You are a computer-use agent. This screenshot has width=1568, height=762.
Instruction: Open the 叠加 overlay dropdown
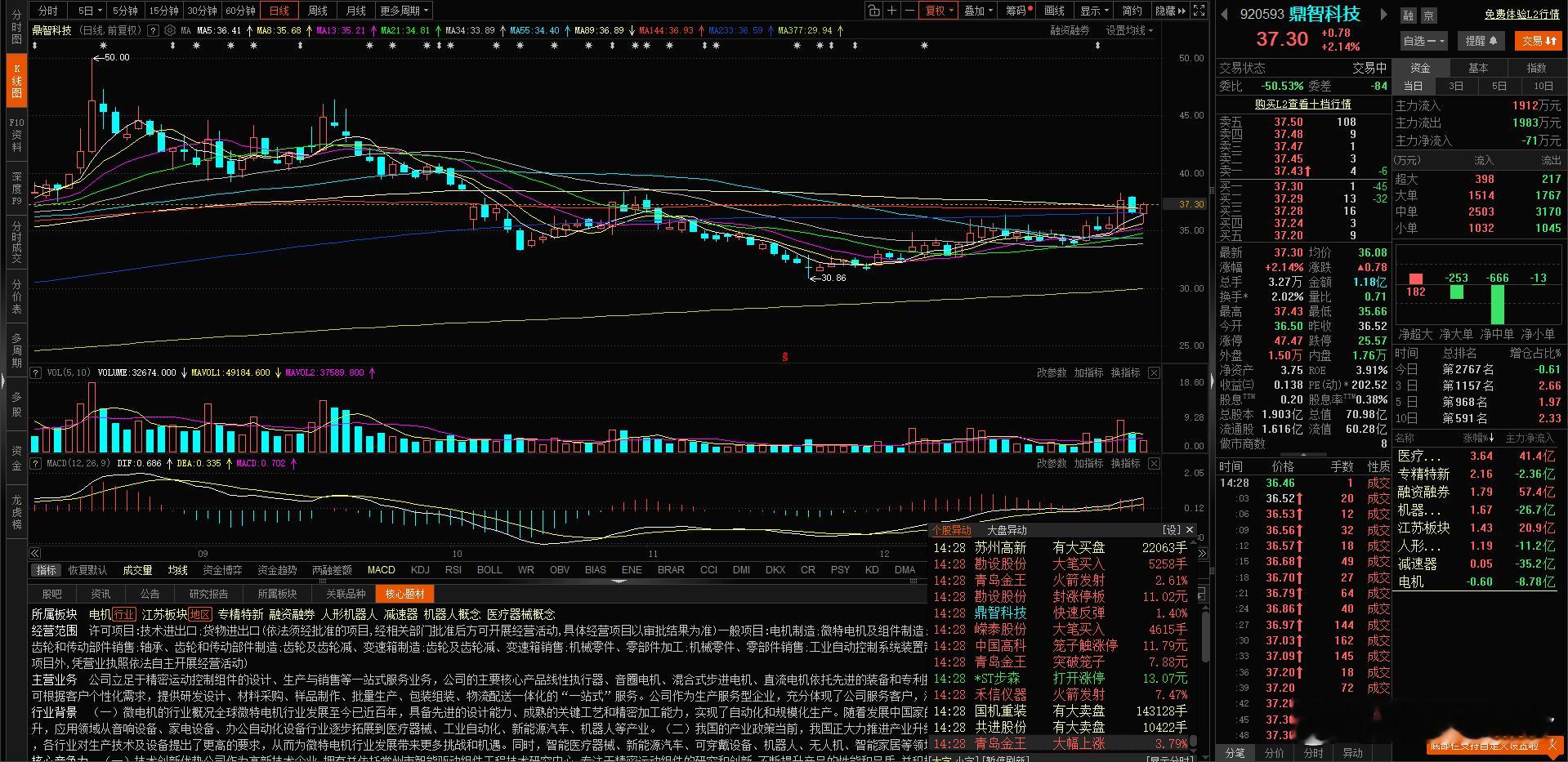tap(978, 11)
